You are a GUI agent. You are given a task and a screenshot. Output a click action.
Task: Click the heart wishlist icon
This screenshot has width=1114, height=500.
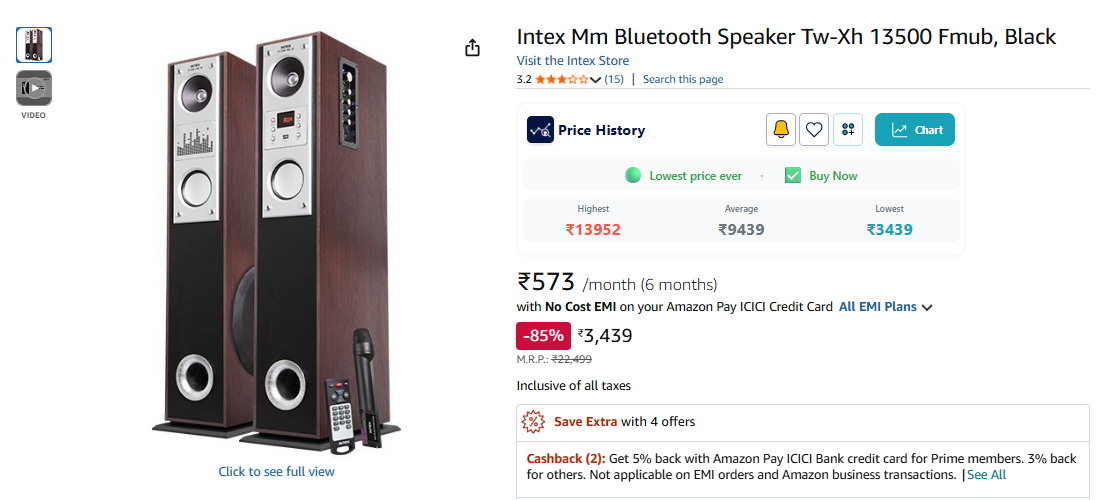point(814,129)
